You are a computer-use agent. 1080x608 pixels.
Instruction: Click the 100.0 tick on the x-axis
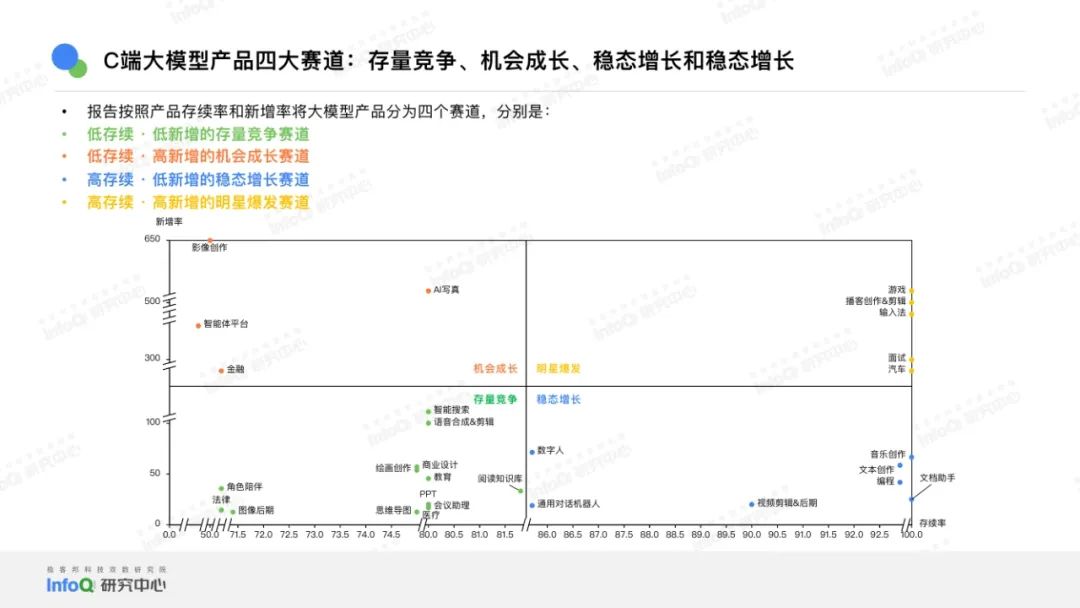912,534
